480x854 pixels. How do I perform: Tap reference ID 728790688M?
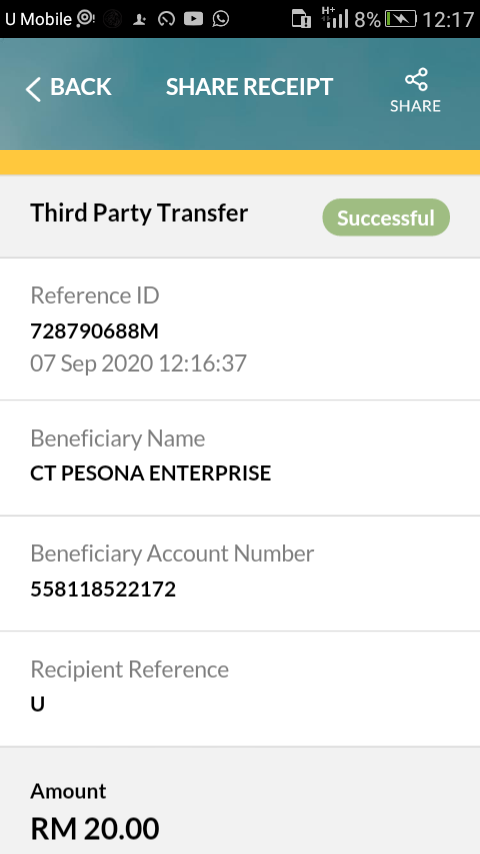coord(94,331)
